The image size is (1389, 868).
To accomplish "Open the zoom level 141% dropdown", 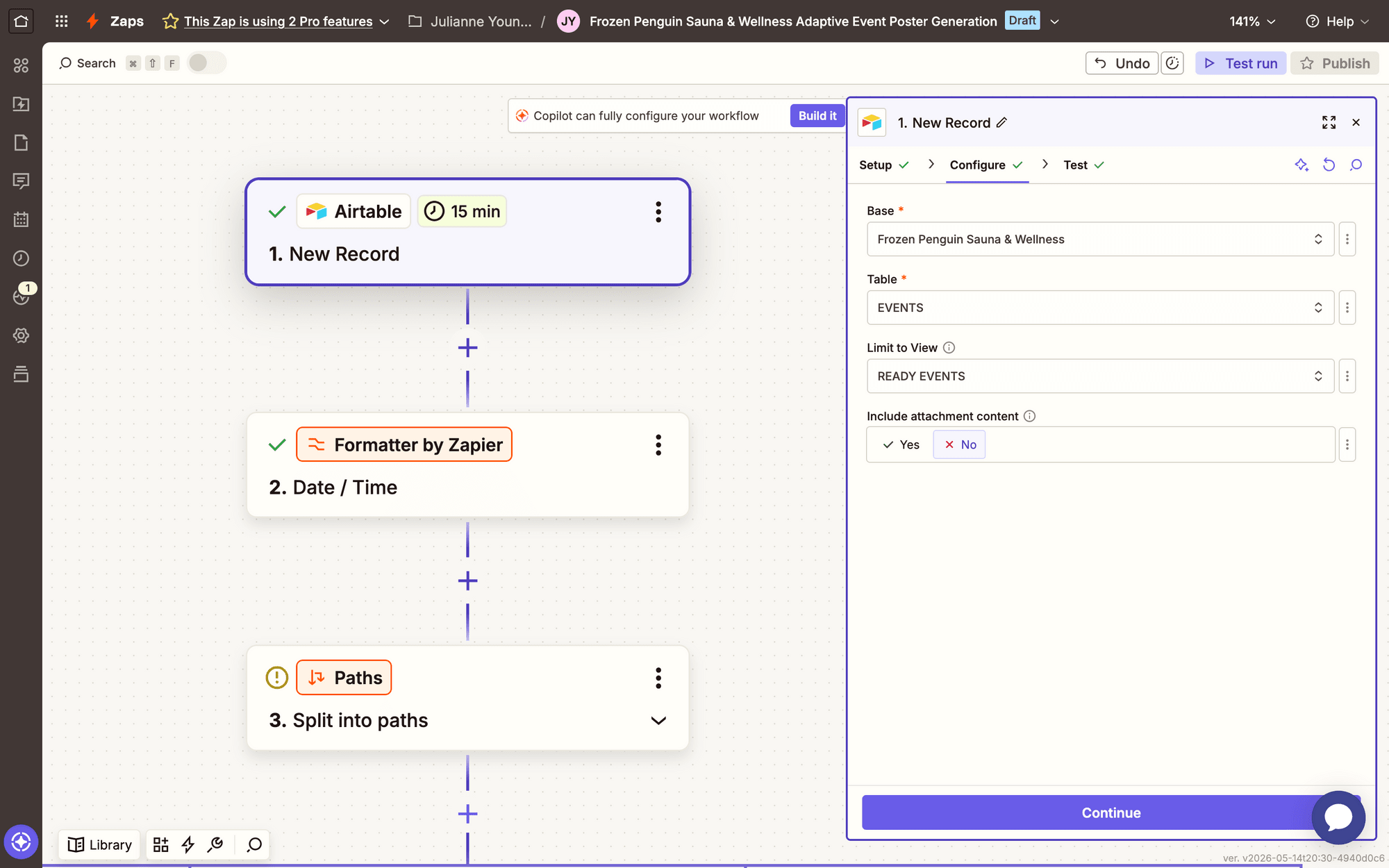I will (1253, 22).
